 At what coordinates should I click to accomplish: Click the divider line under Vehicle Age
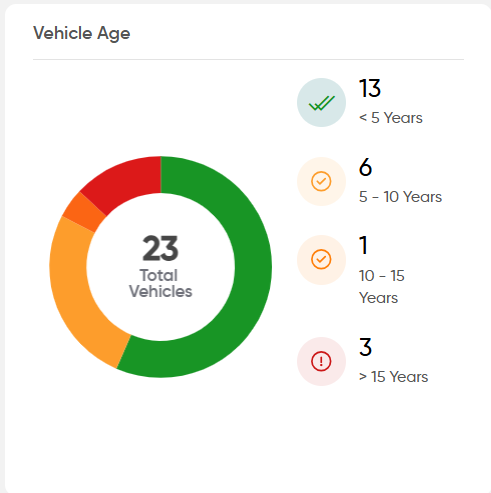pyautogui.click(x=248, y=60)
